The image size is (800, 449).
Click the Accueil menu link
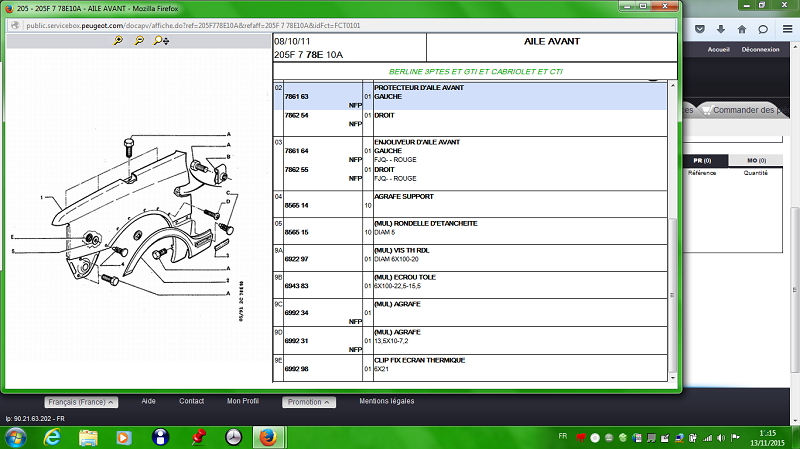click(718, 49)
